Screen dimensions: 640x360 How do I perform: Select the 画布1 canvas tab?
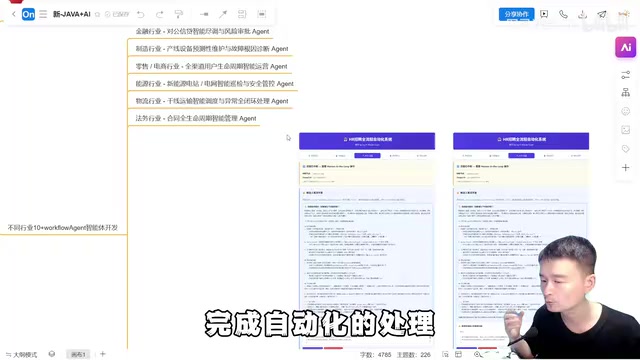[78, 354]
